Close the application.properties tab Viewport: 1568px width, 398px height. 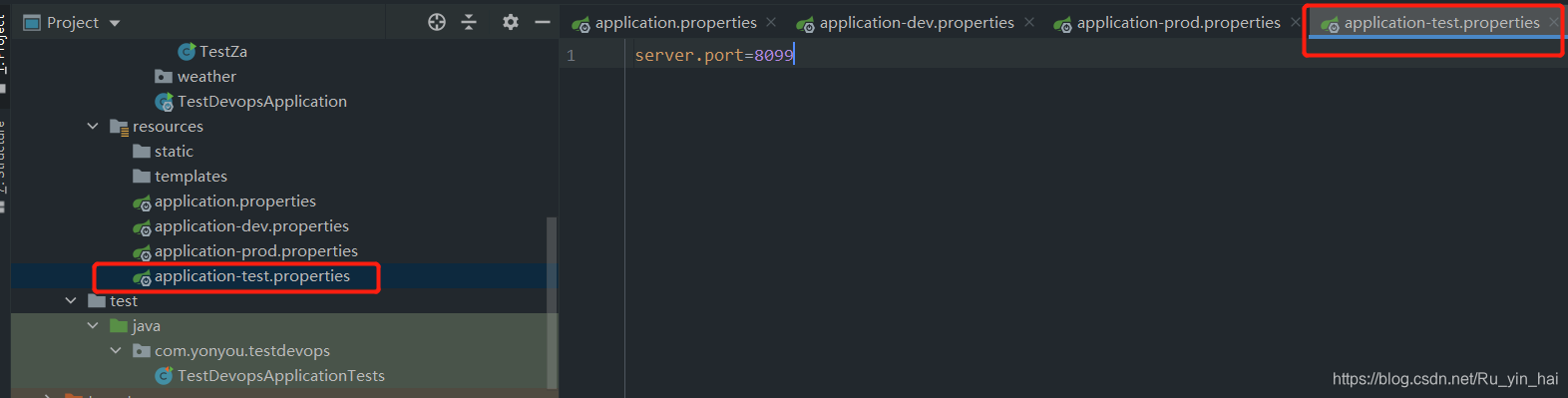pyautogui.click(x=771, y=22)
